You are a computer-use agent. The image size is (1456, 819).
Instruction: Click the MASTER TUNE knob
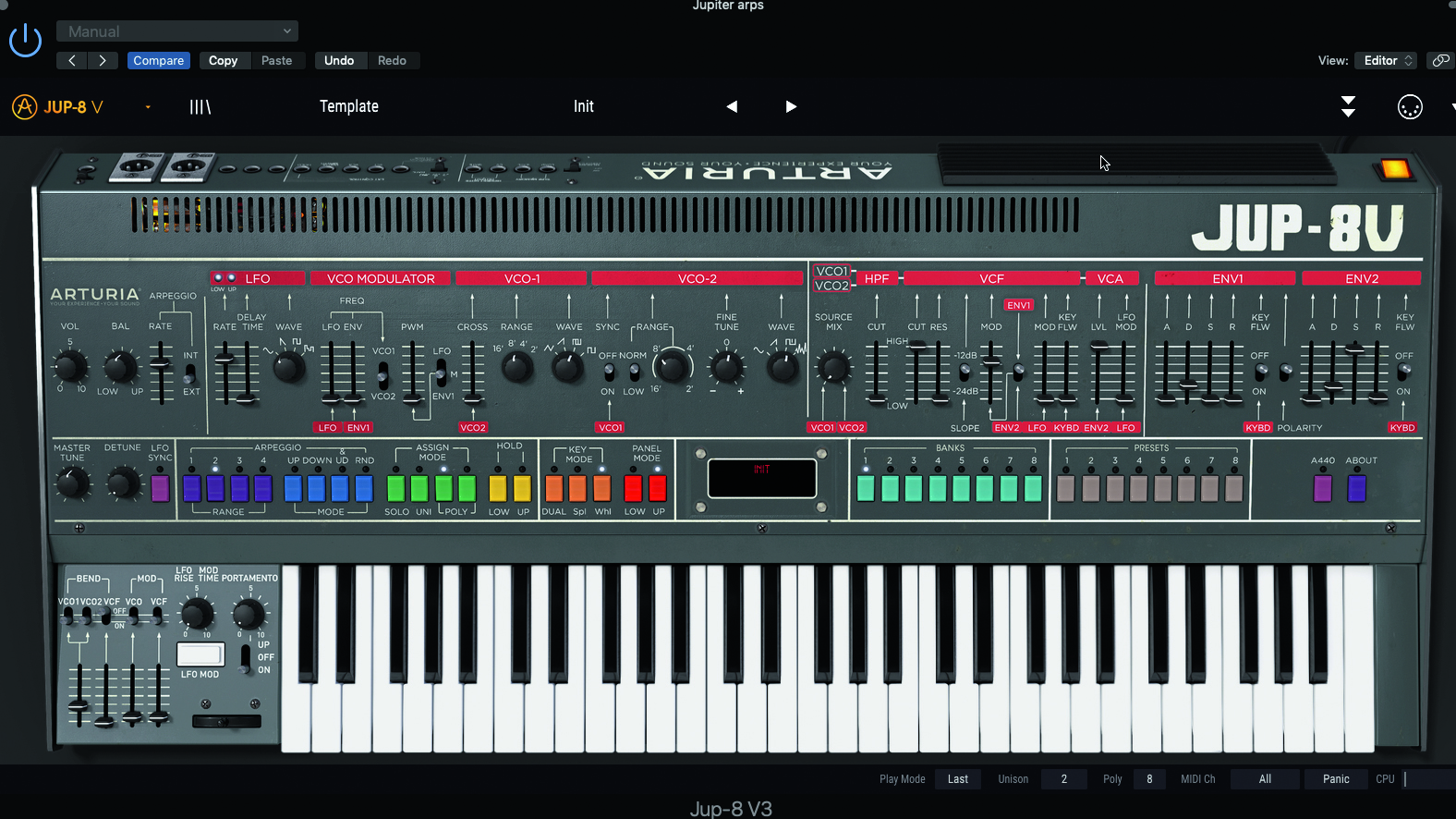click(x=72, y=483)
